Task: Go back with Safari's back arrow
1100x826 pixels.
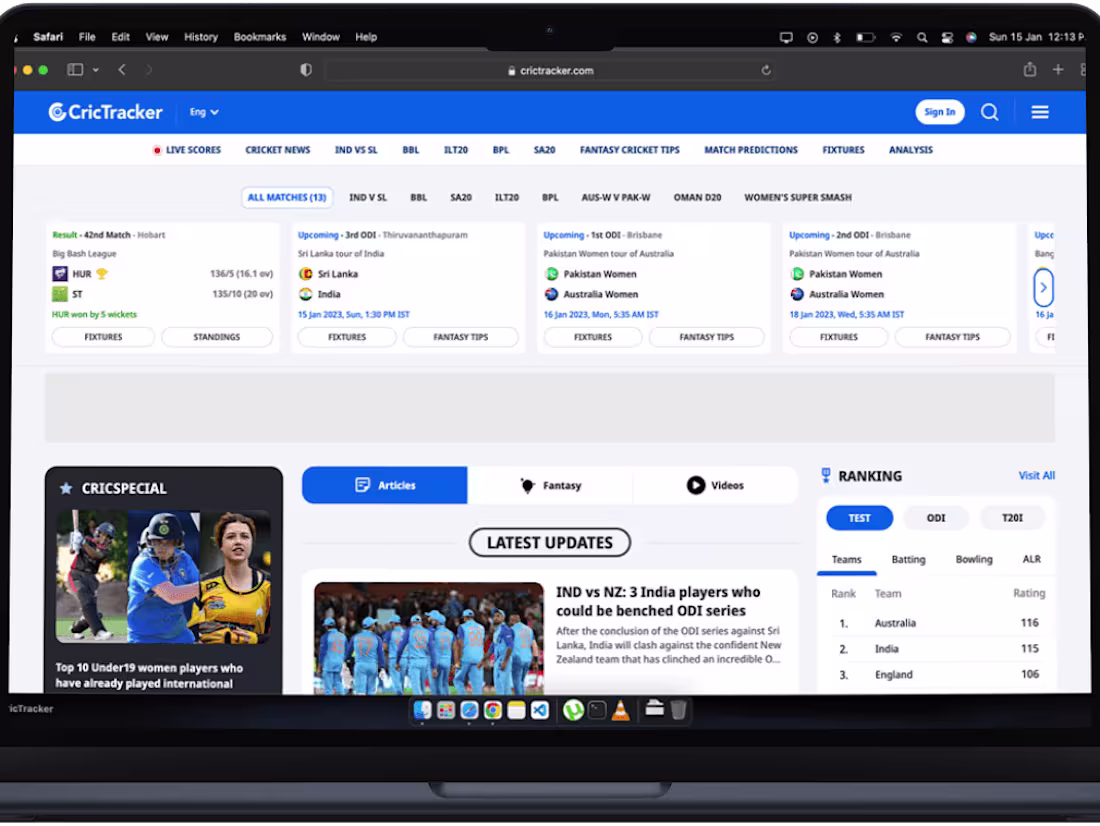Action: click(x=122, y=69)
